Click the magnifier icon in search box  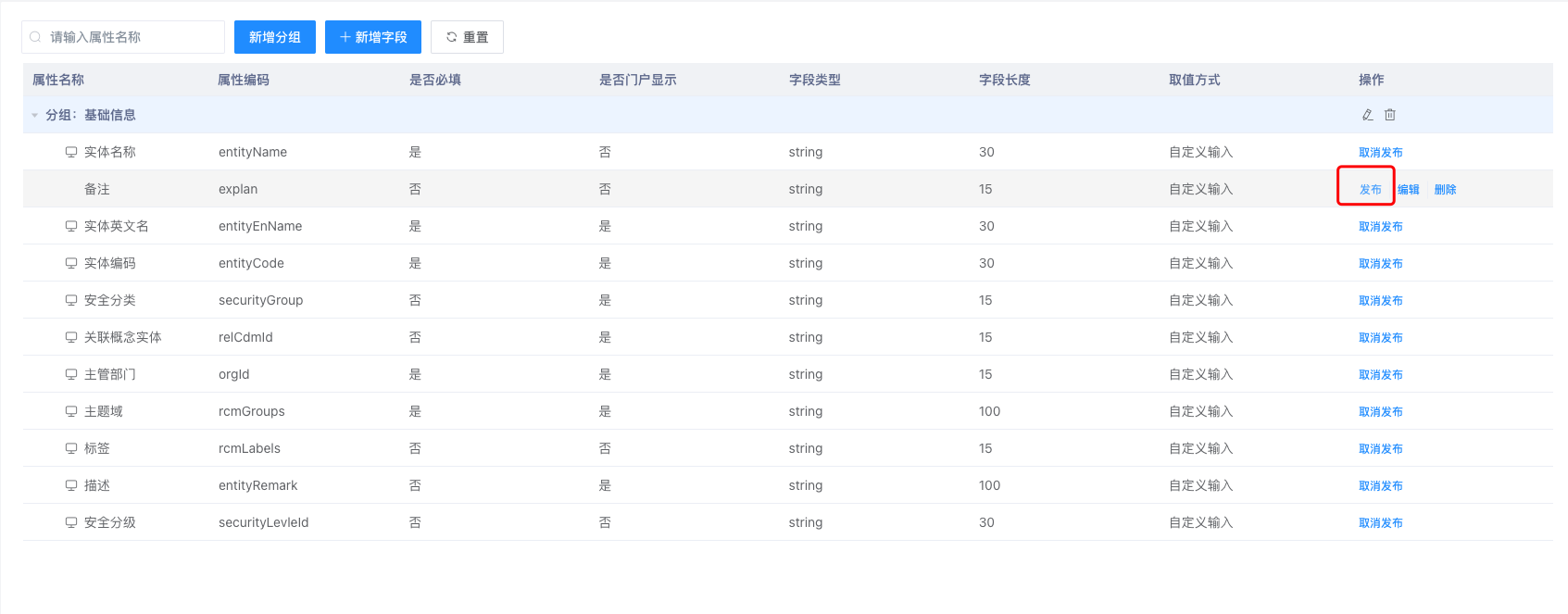pyautogui.click(x=35, y=37)
